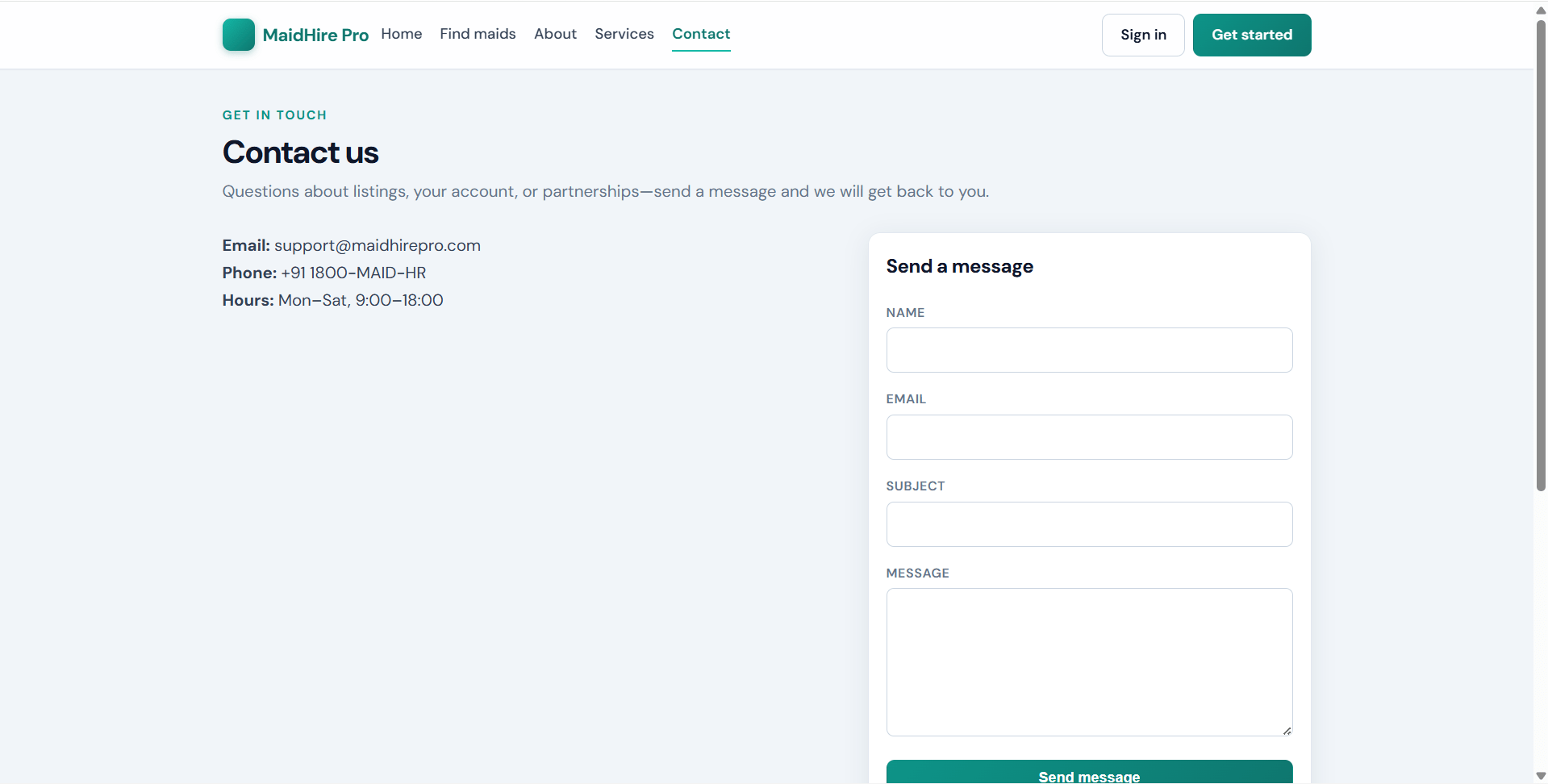Click the +91 1800-MAID-HR phone number
The image size is (1548, 784).
tap(353, 273)
